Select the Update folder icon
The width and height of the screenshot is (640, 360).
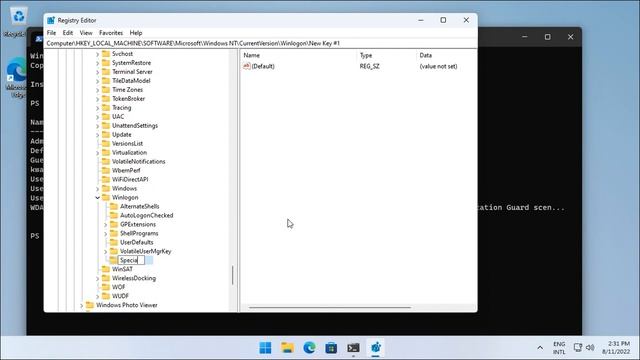pos(106,134)
